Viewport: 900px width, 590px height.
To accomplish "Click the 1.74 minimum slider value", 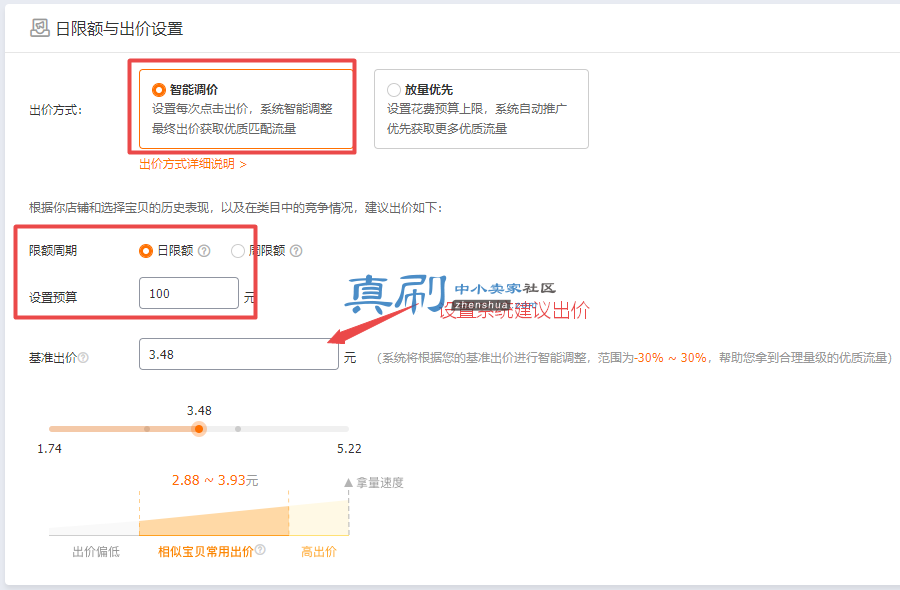I will (x=49, y=449).
